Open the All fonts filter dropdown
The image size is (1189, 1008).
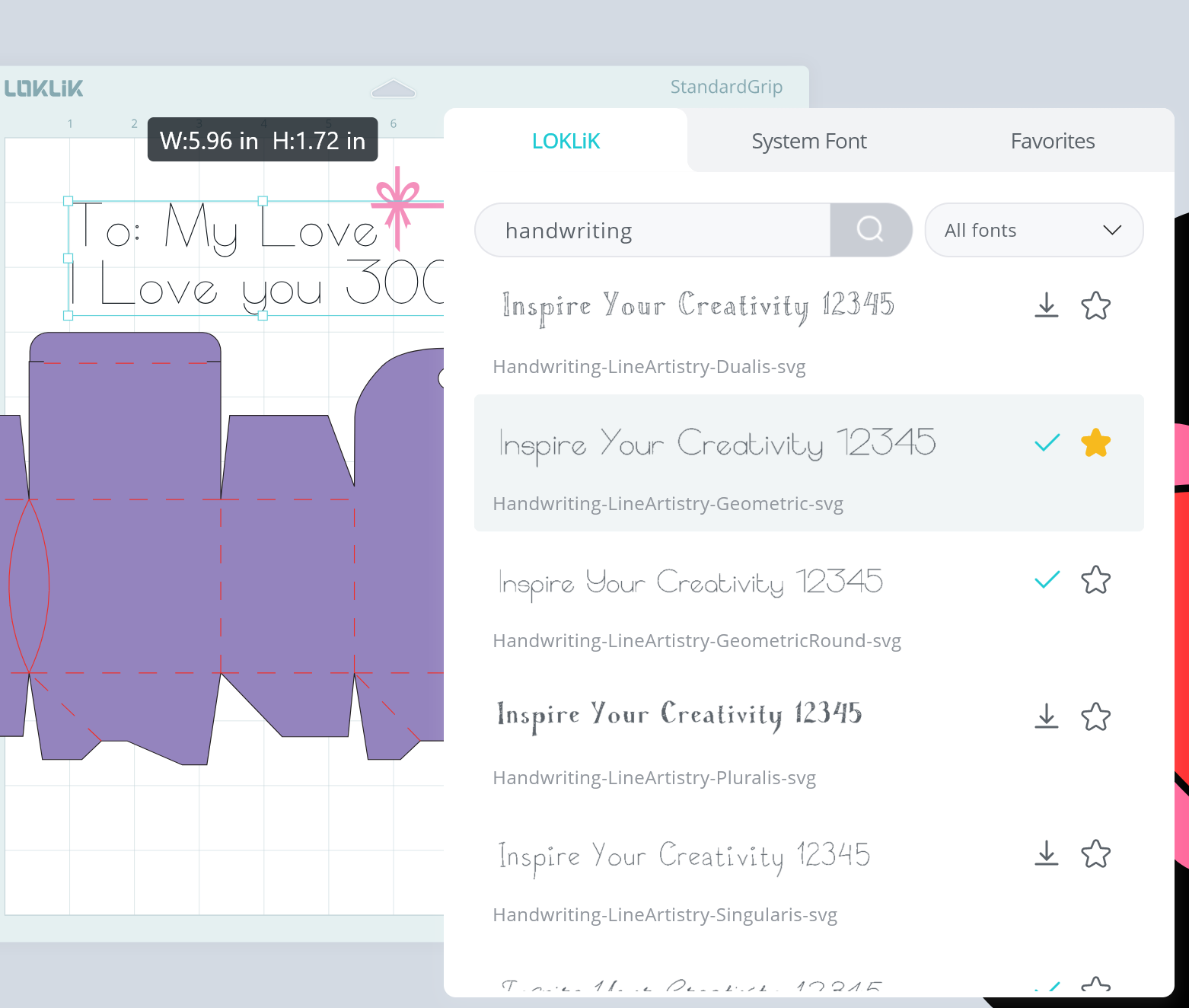pyautogui.click(x=1033, y=230)
